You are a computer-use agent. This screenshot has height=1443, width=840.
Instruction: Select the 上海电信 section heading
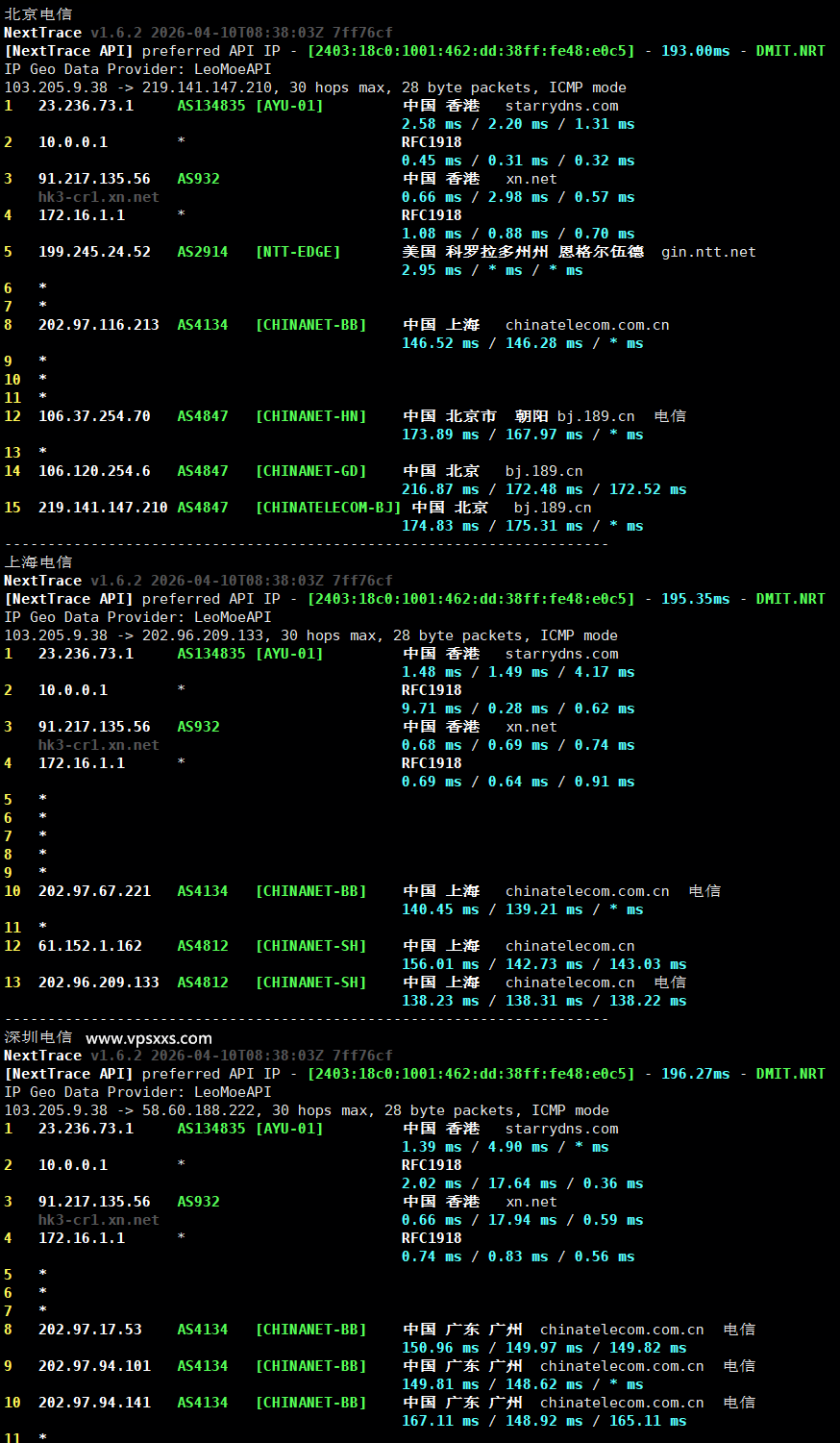(38, 562)
